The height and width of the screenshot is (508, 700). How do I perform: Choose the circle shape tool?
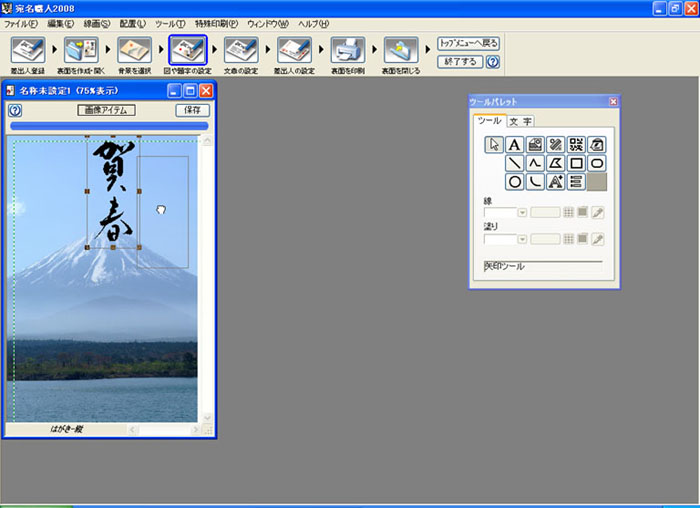click(515, 181)
